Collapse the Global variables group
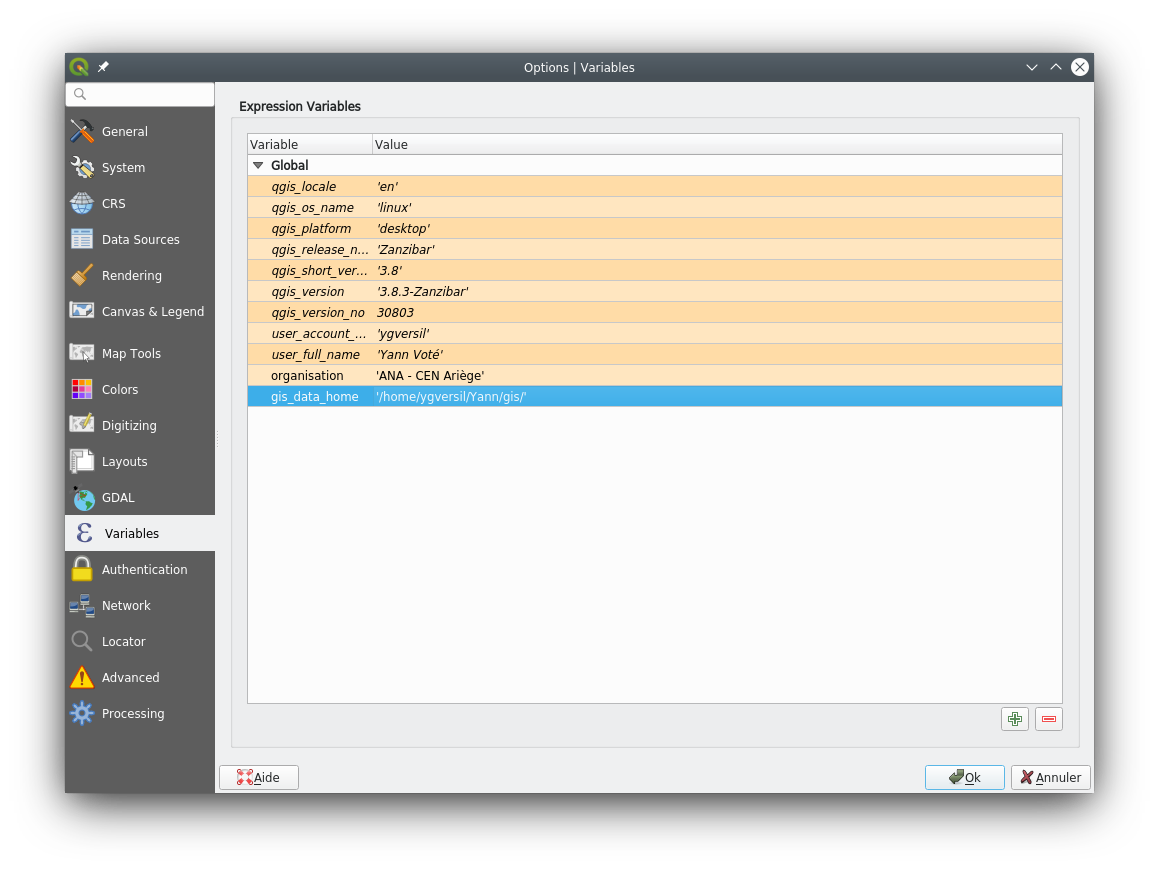 tap(258, 166)
